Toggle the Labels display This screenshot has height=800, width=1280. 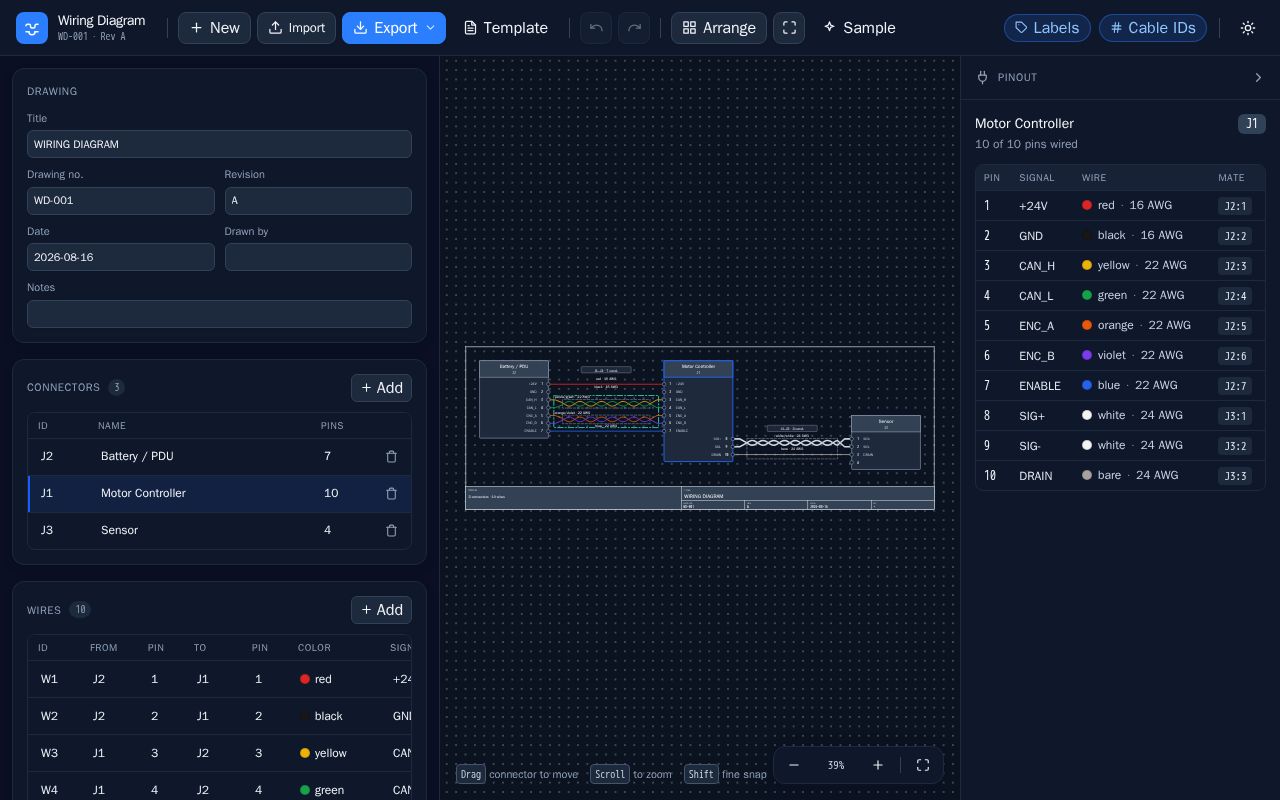coord(1047,28)
